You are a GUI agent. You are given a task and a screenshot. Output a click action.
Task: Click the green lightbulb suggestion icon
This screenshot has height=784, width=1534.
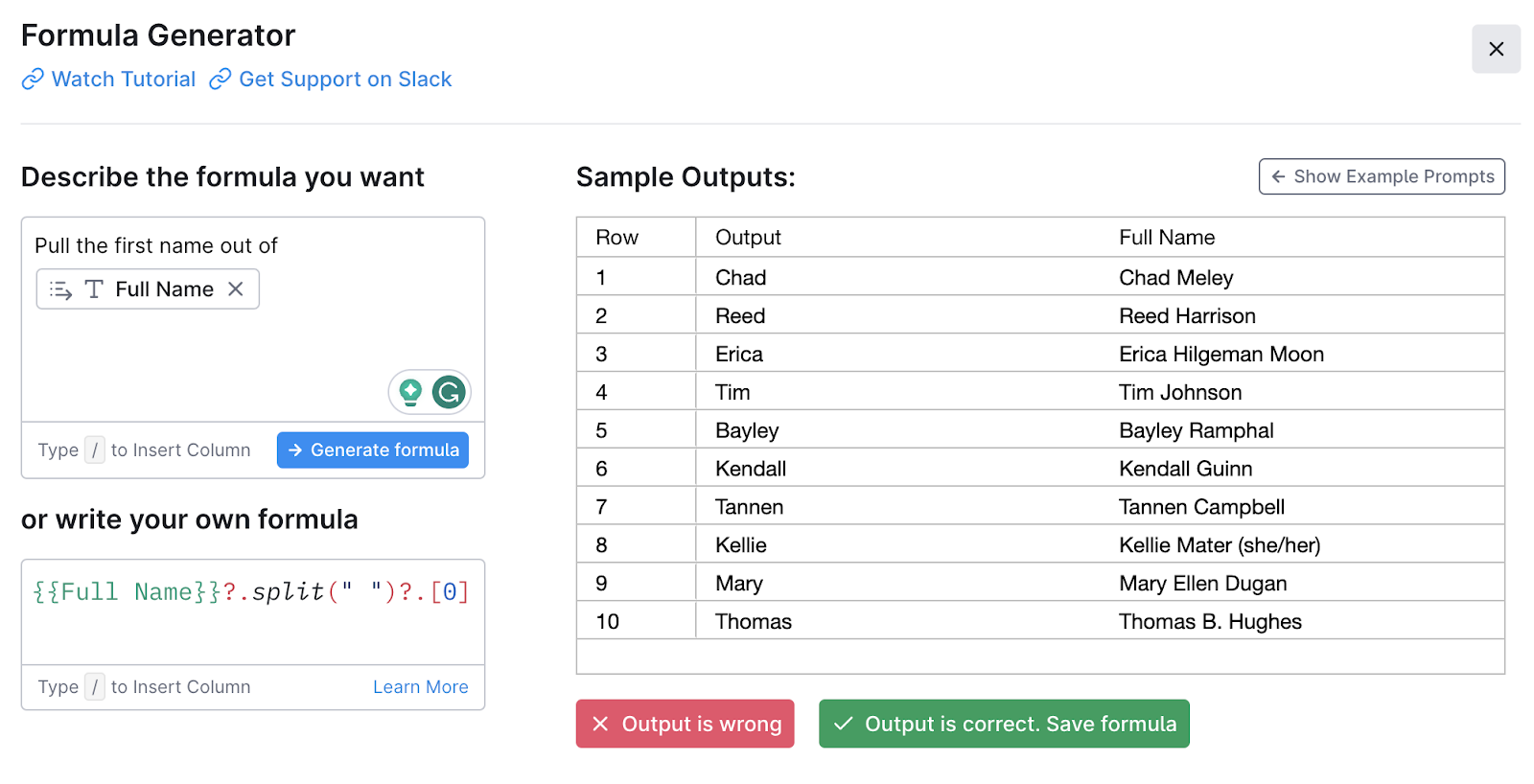(x=410, y=392)
